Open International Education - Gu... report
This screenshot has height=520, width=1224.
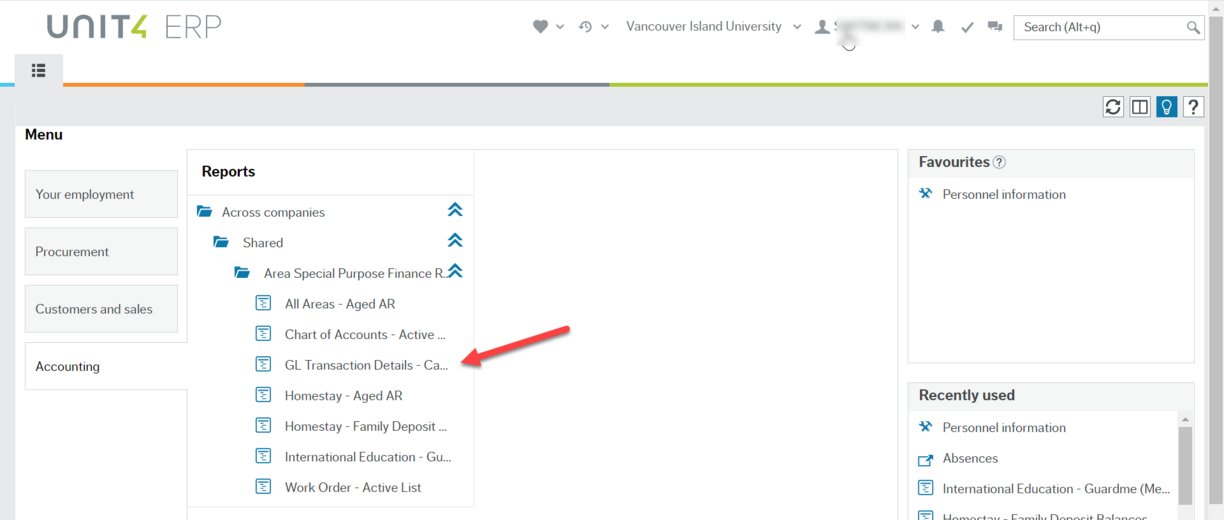368,457
